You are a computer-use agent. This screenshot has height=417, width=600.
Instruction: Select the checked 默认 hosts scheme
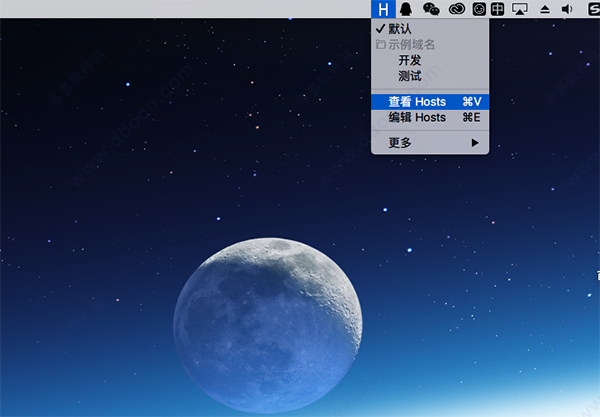coord(430,29)
